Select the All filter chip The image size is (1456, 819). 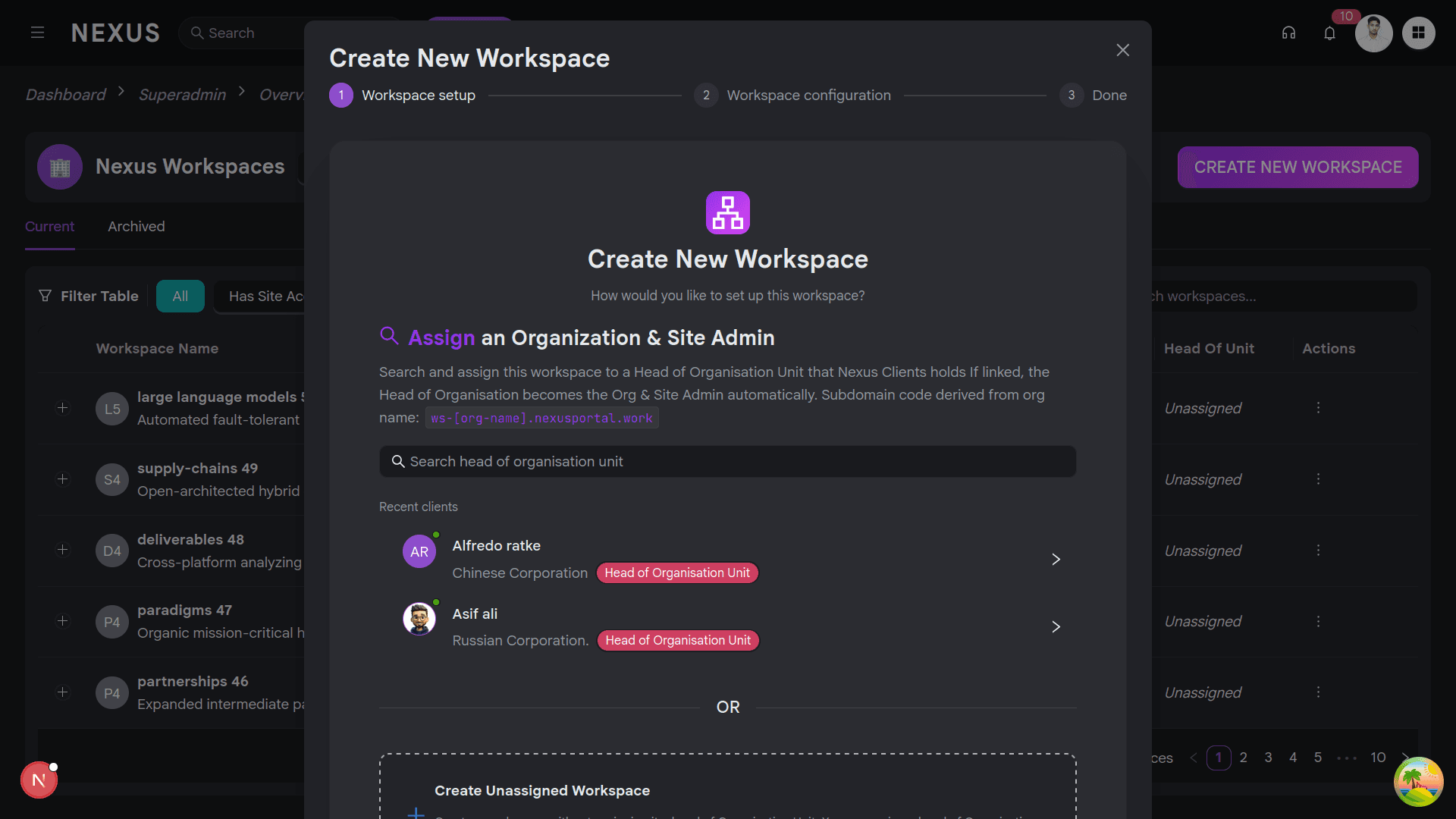click(x=180, y=297)
